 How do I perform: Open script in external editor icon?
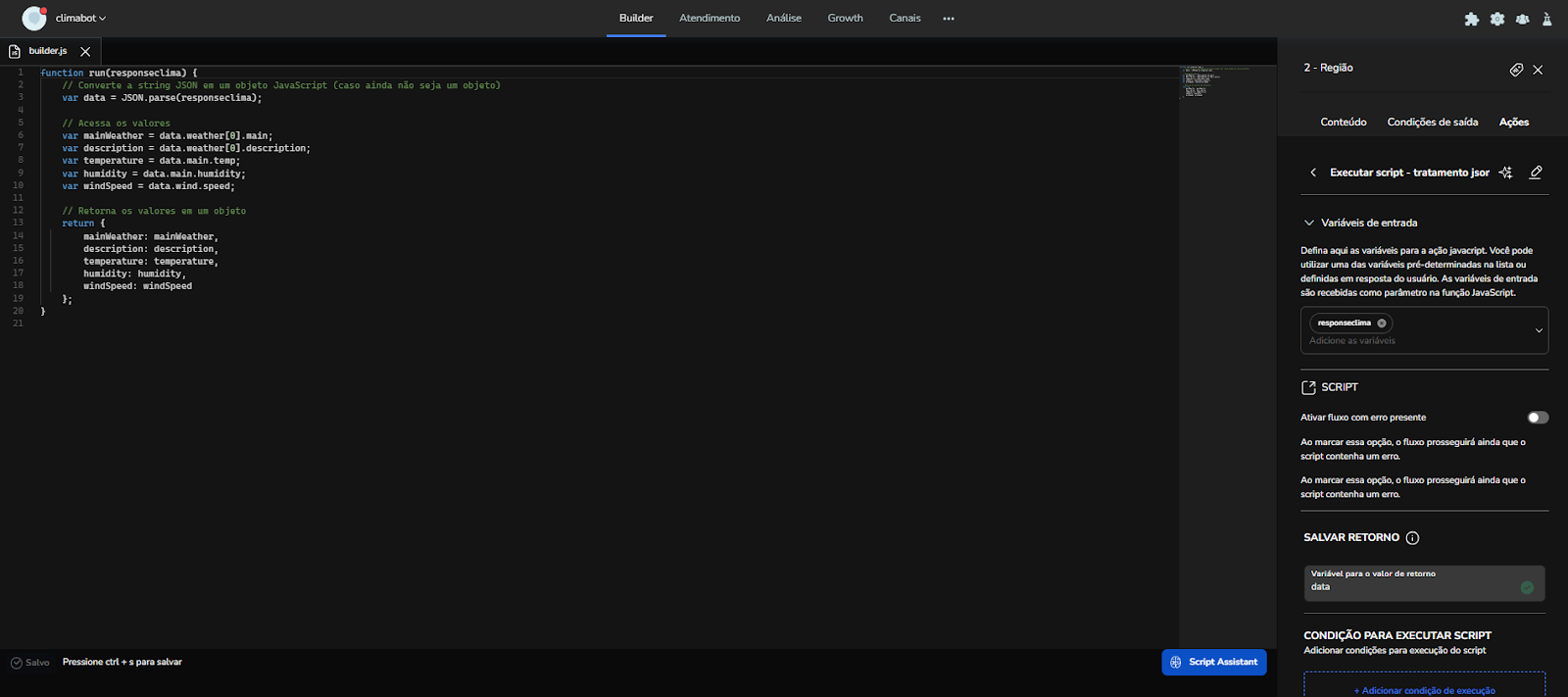(x=1308, y=387)
